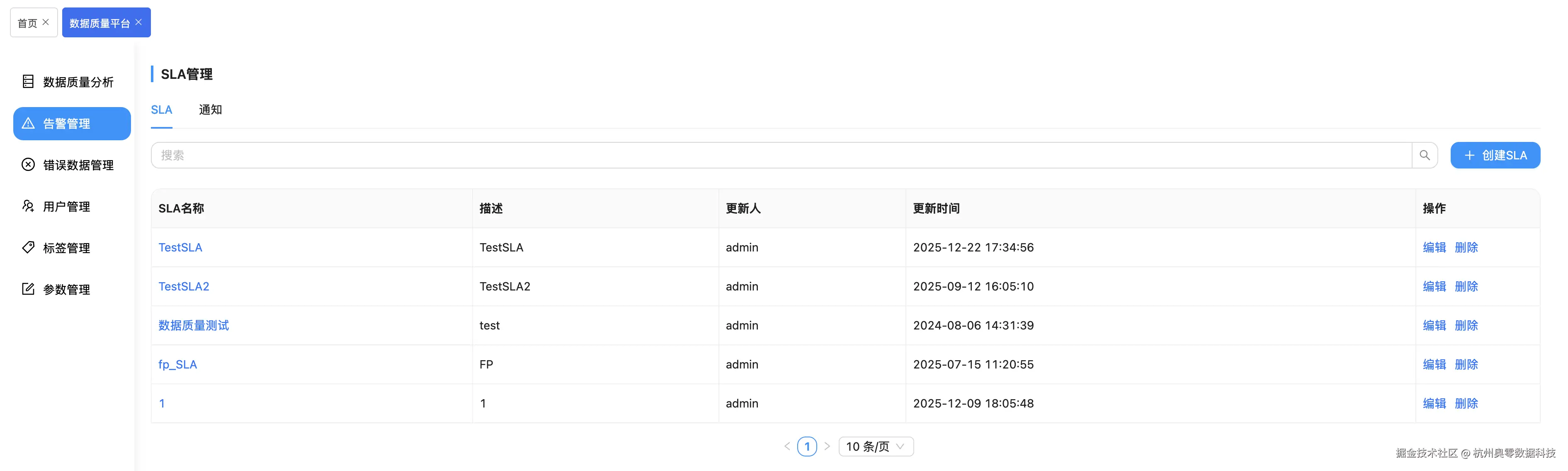Image resolution: width=1568 pixels, height=471 pixels.
Task: Go to previous page with left chevron
Action: [x=787, y=447]
